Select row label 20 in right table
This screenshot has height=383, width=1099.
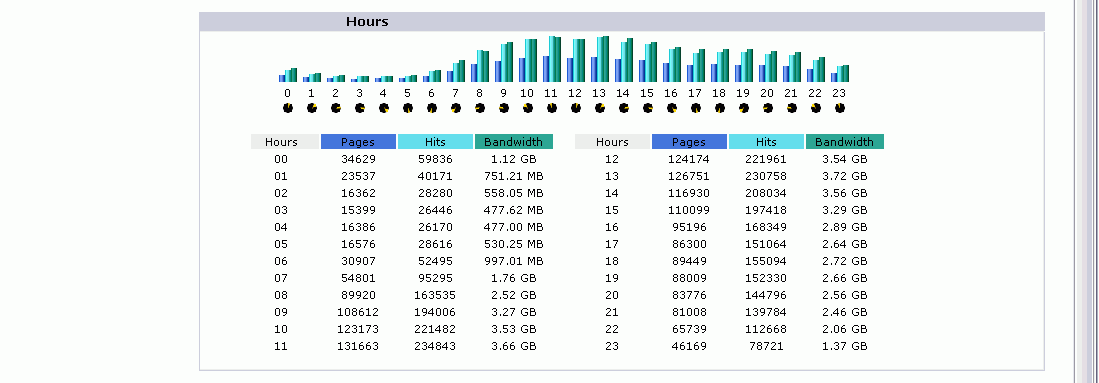click(x=612, y=295)
